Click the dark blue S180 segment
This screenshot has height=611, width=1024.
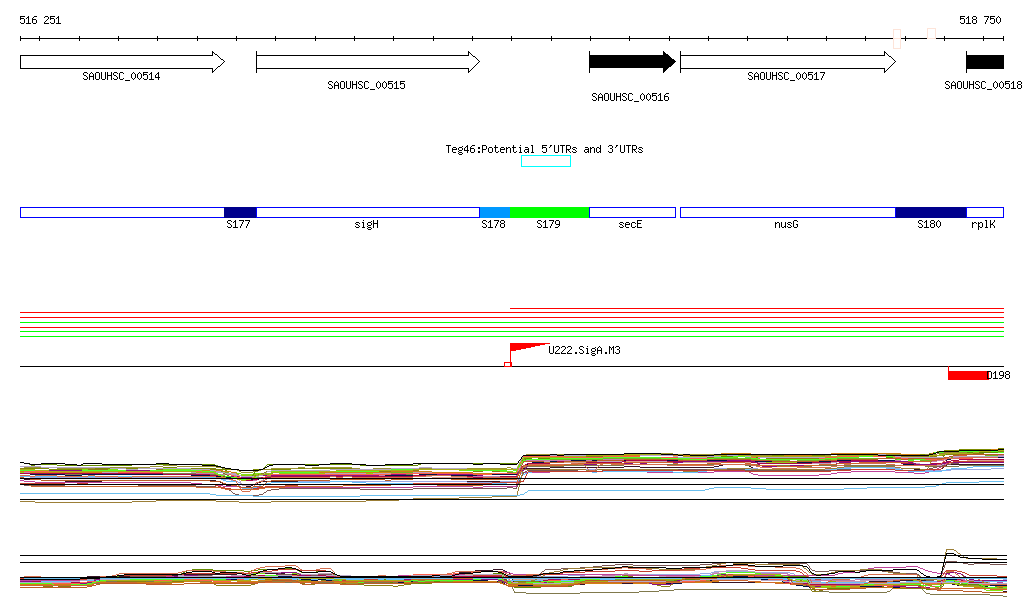[930, 212]
